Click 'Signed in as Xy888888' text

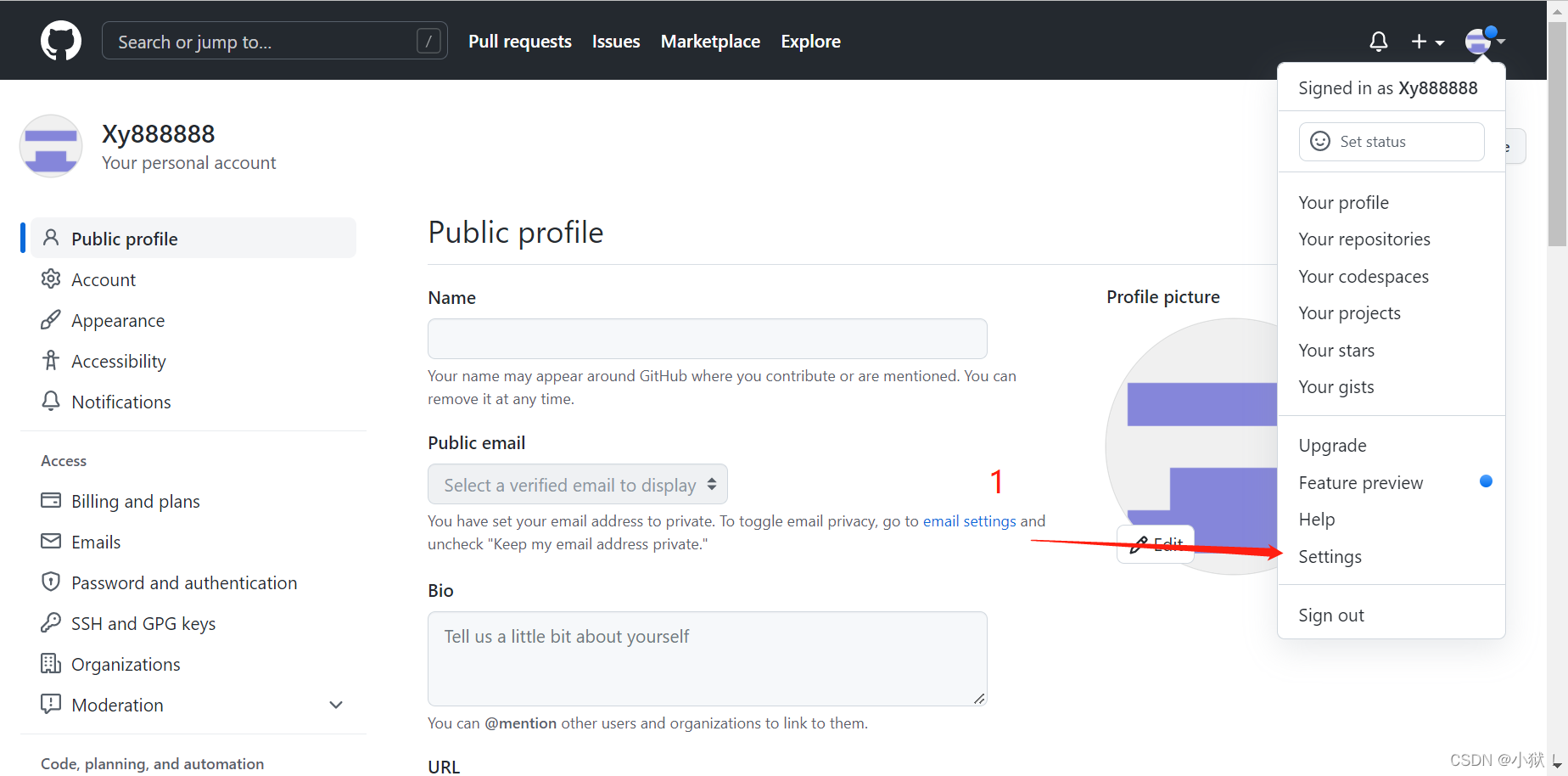(1388, 88)
